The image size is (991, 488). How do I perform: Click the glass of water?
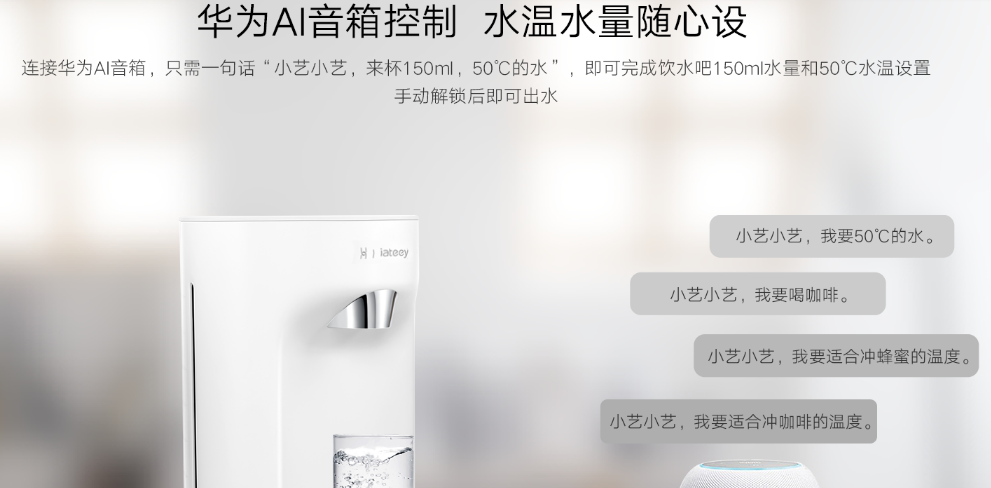(373, 461)
